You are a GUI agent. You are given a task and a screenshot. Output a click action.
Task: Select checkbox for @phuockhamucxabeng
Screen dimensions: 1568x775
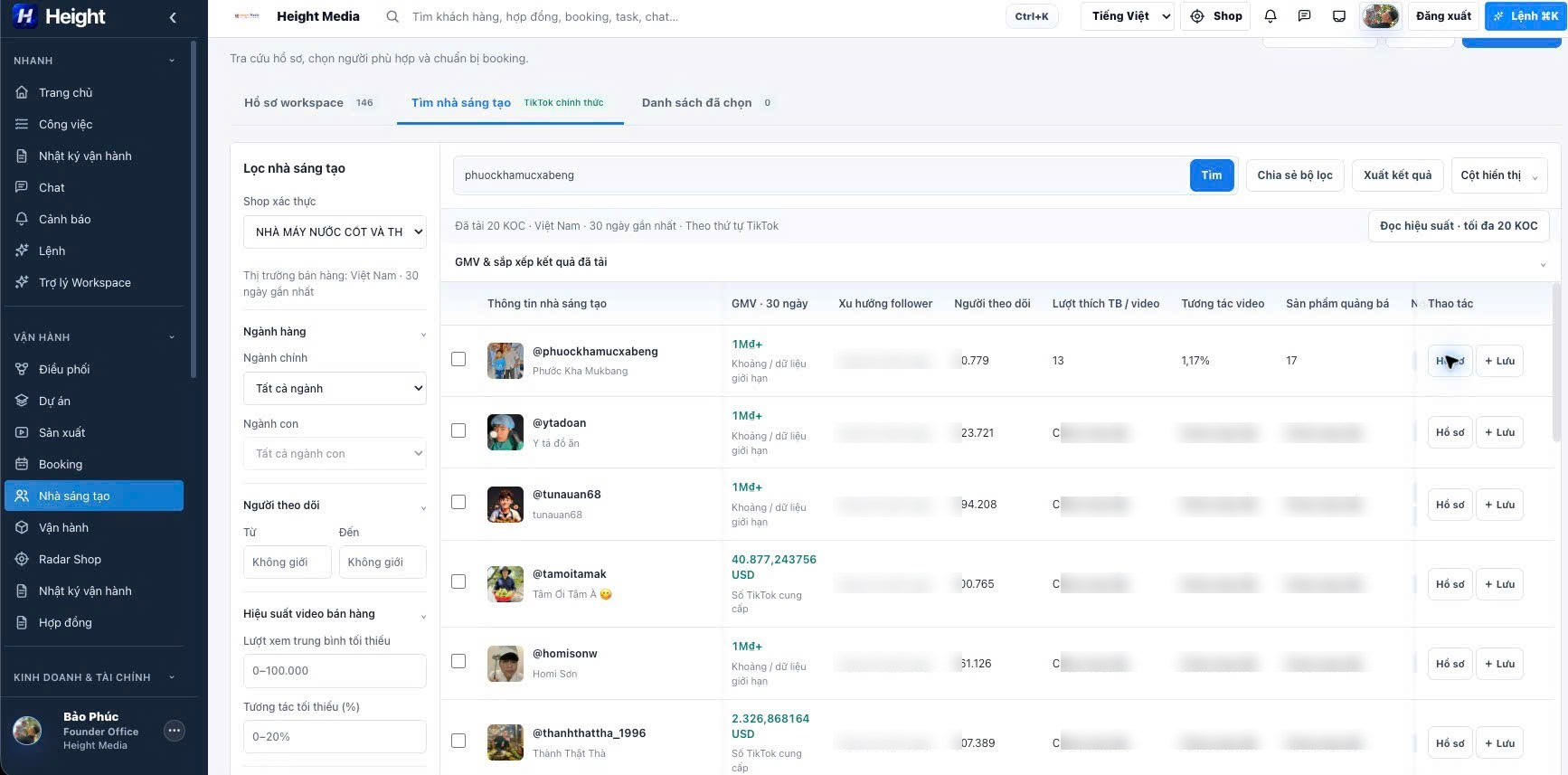pyautogui.click(x=458, y=359)
